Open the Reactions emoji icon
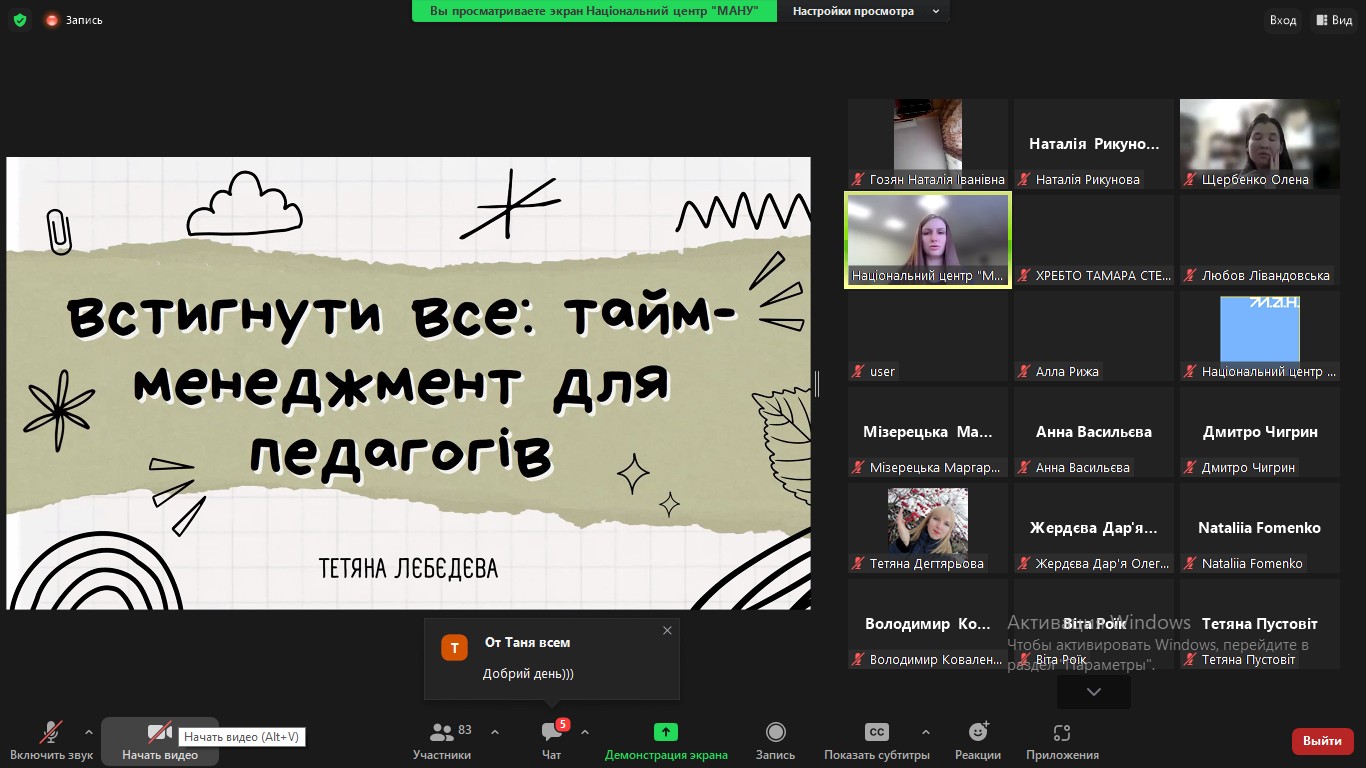Screen dimensions: 1366x768 [977, 733]
